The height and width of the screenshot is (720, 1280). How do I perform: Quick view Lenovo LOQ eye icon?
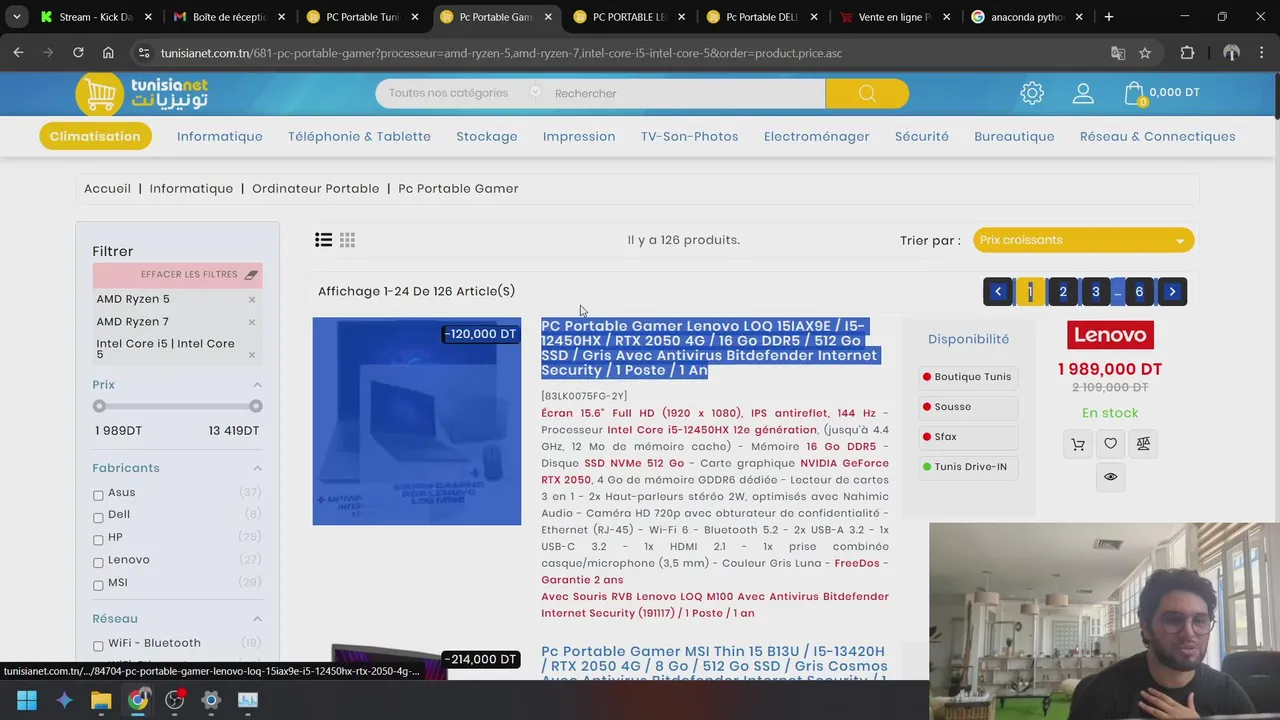click(1110, 477)
